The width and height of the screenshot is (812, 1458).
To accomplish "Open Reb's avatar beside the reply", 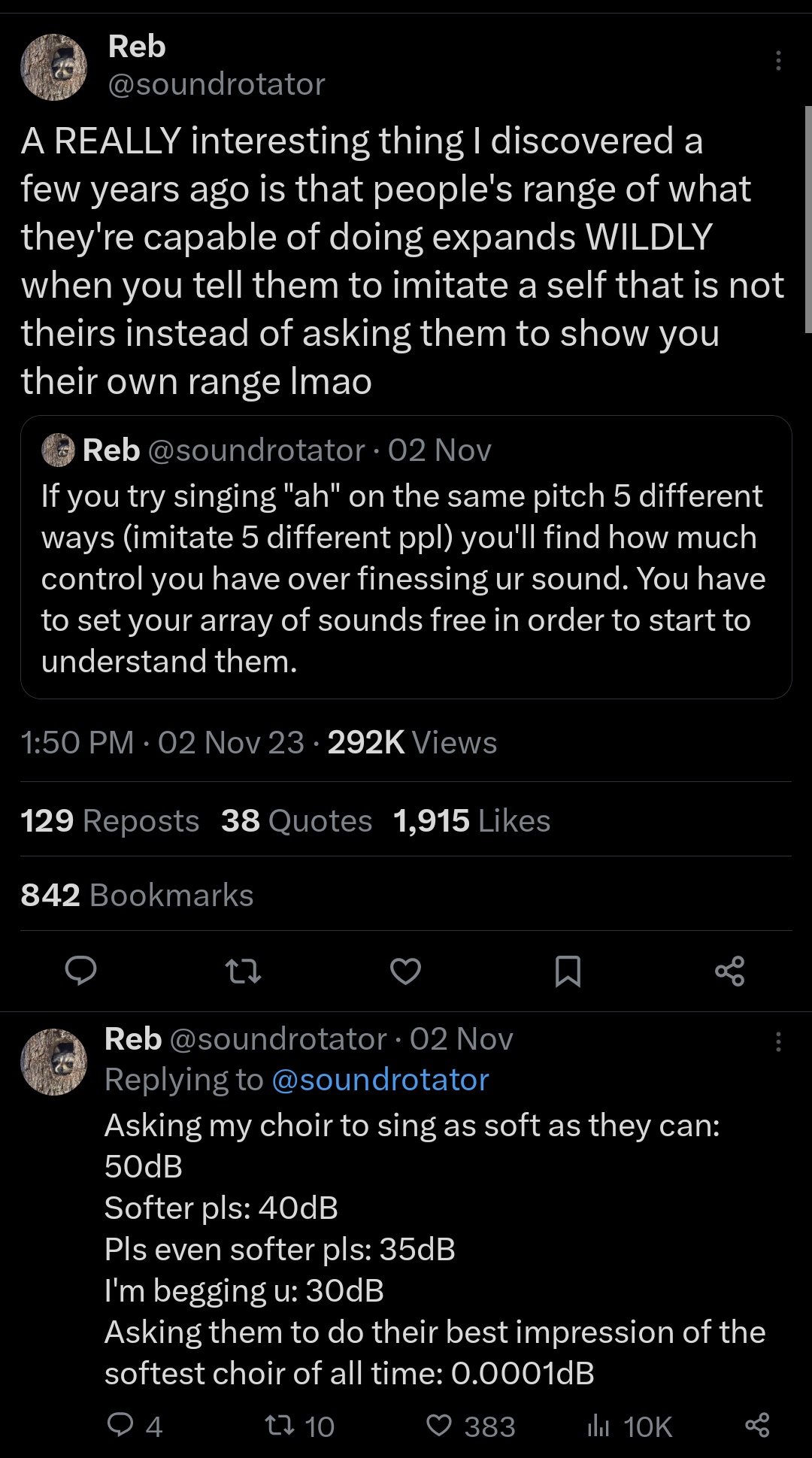I will tap(53, 1062).
